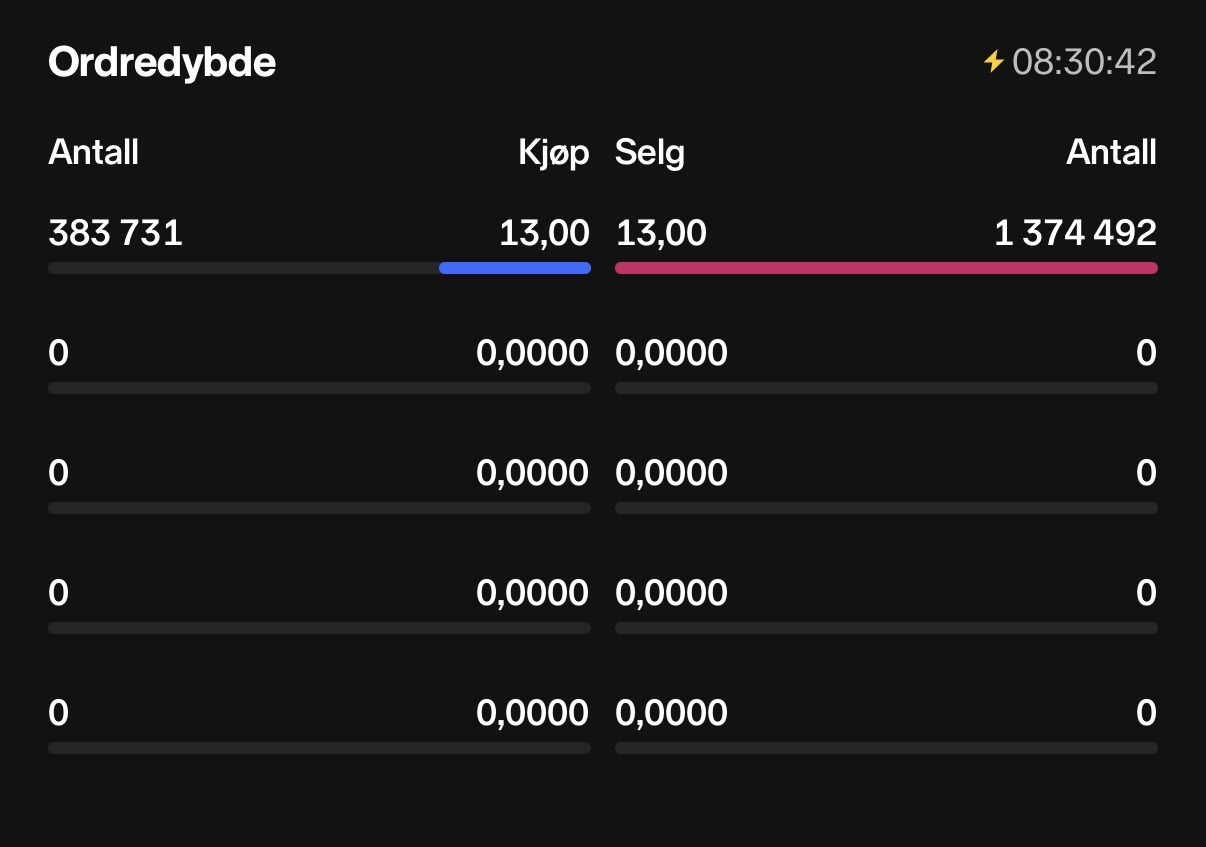
Task: Select the Selg column header
Action: click(650, 153)
